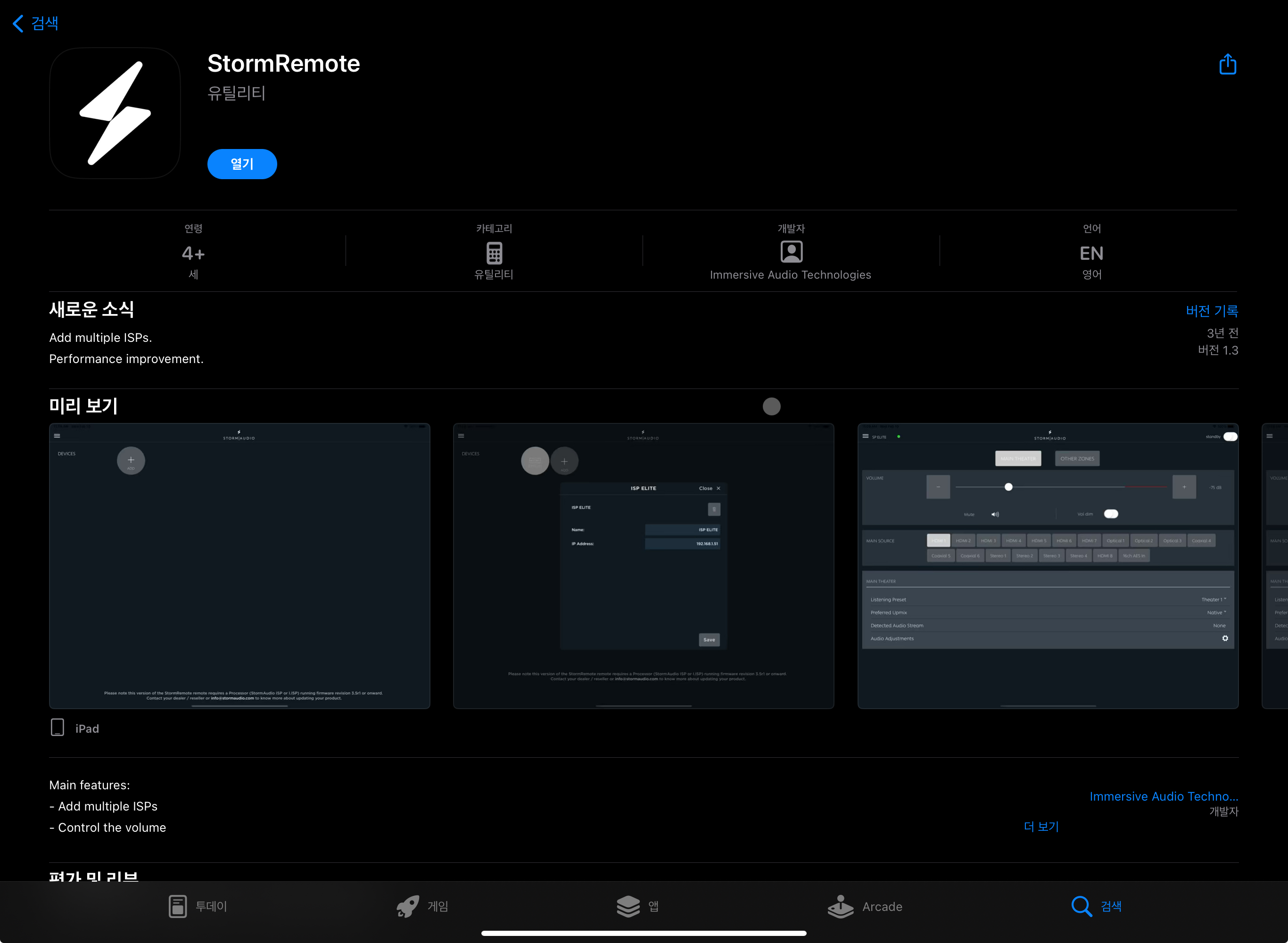Open the 게임 rocket tab
Image resolution: width=1288 pixels, height=943 pixels.
click(422, 906)
